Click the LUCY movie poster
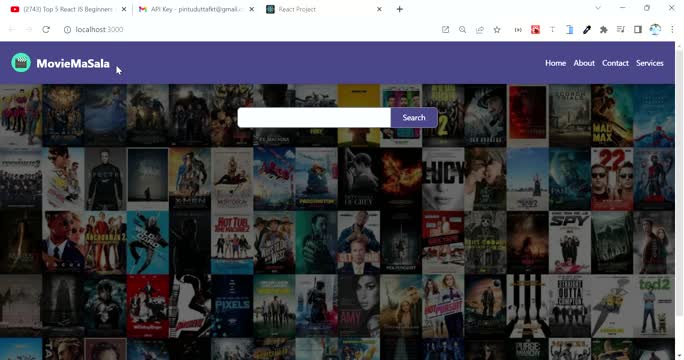The width and height of the screenshot is (684, 360). pyautogui.click(x=443, y=179)
